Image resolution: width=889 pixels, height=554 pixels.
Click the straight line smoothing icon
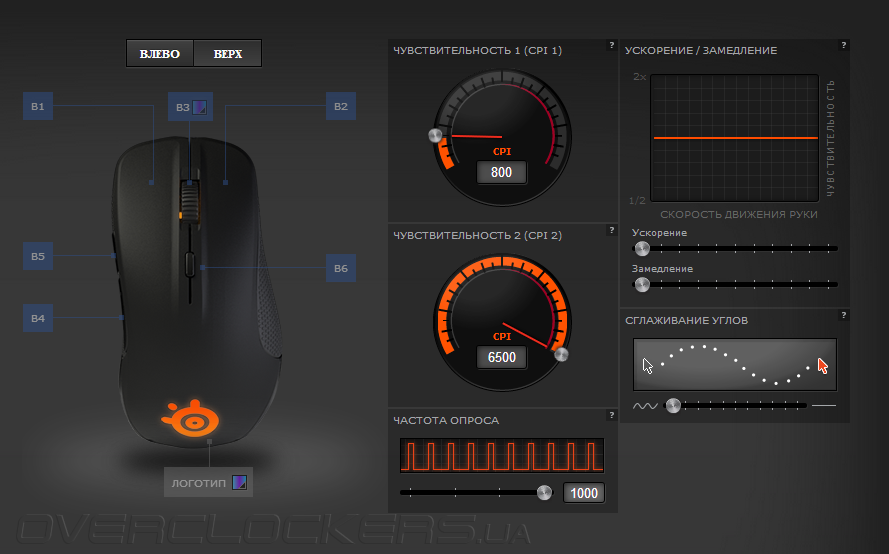[824, 405]
